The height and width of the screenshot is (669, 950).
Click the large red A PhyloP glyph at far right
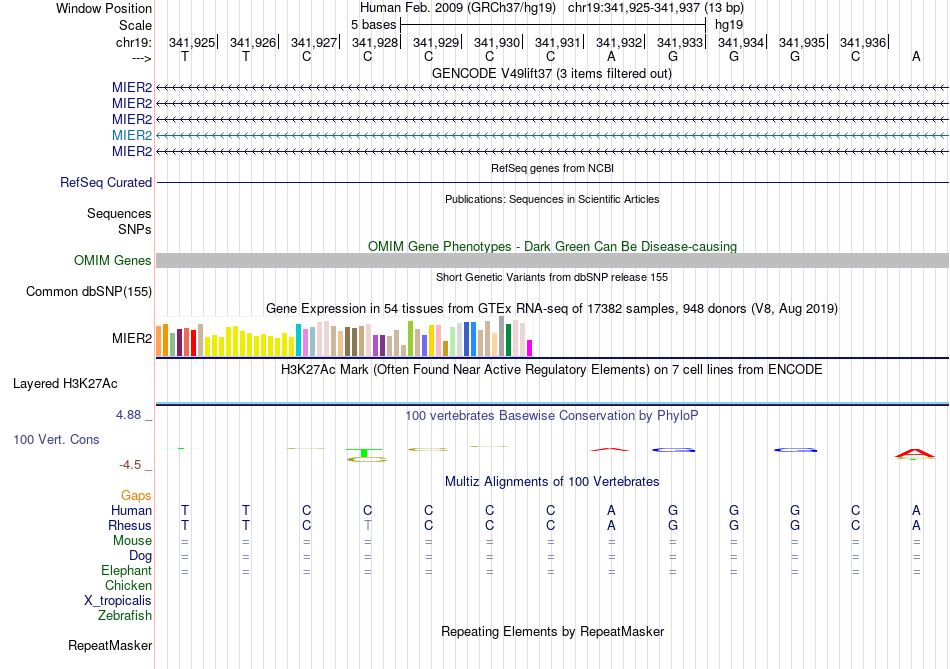click(x=915, y=453)
